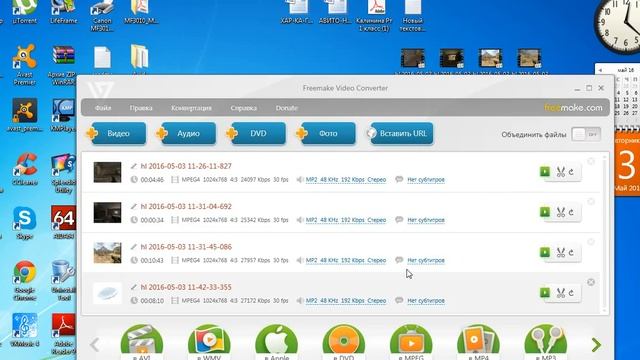This screenshot has height=360, width=640.
Task: Play the hl 2016-05-03 11-26-11-827 video
Action: pyautogui.click(x=545, y=171)
